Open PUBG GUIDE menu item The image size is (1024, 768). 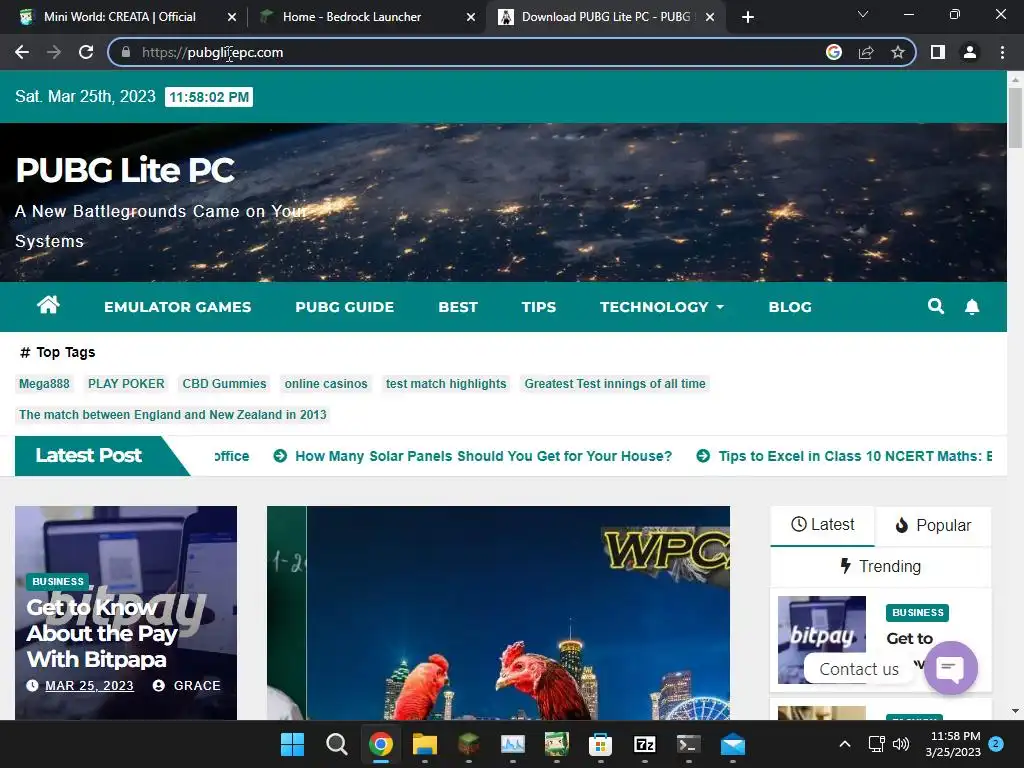tap(345, 307)
